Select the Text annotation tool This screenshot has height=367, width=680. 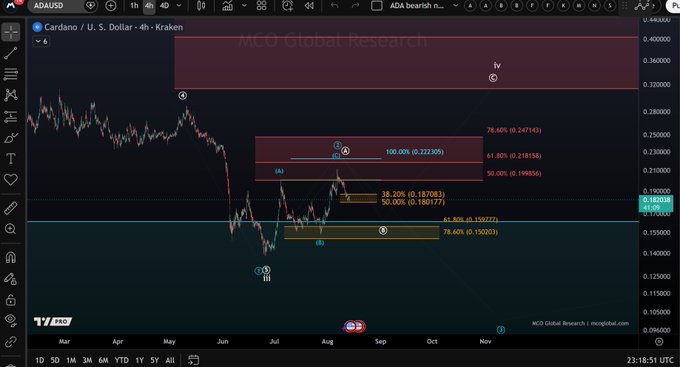(x=11, y=159)
